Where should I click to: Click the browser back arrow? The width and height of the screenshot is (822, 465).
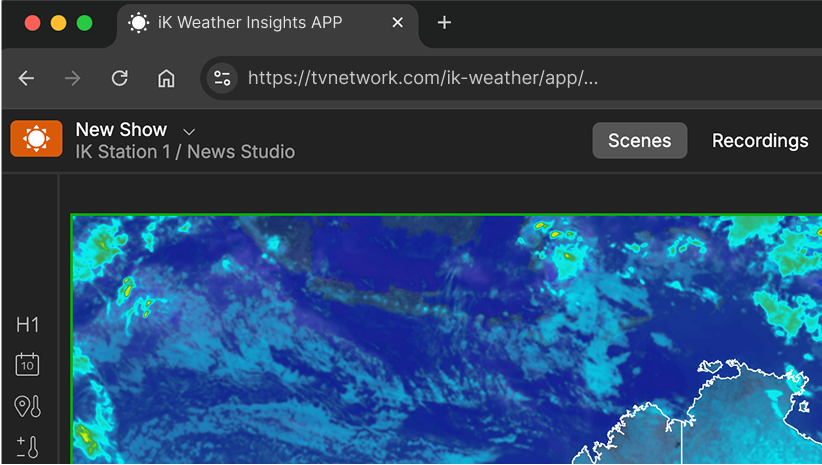(x=26, y=79)
